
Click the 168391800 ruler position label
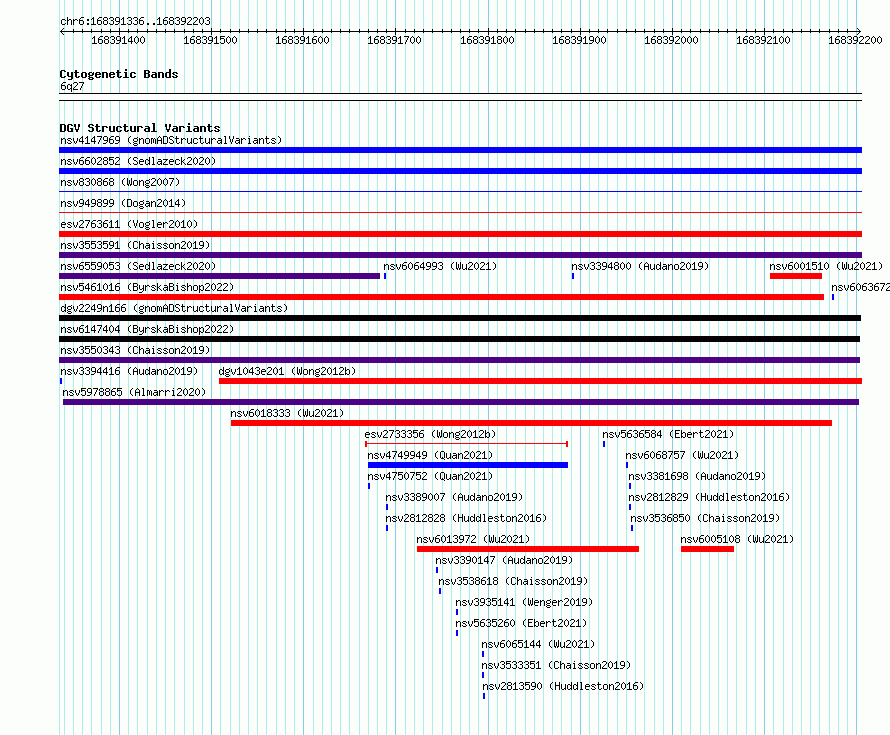tap(487, 40)
